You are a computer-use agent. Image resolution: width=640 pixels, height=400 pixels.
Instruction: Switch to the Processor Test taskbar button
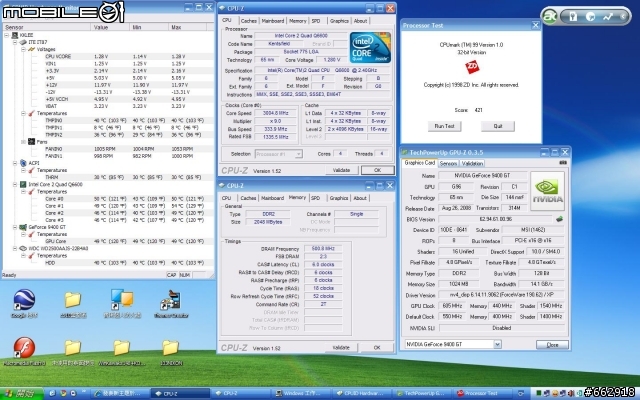(481, 393)
